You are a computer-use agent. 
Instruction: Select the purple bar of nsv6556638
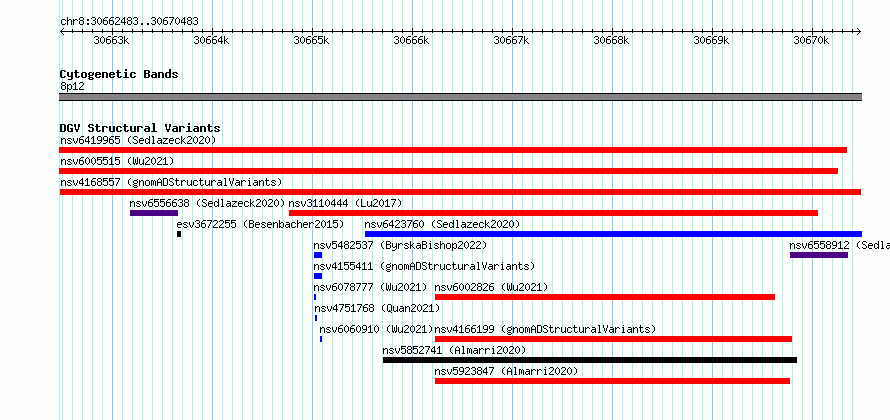pos(154,213)
